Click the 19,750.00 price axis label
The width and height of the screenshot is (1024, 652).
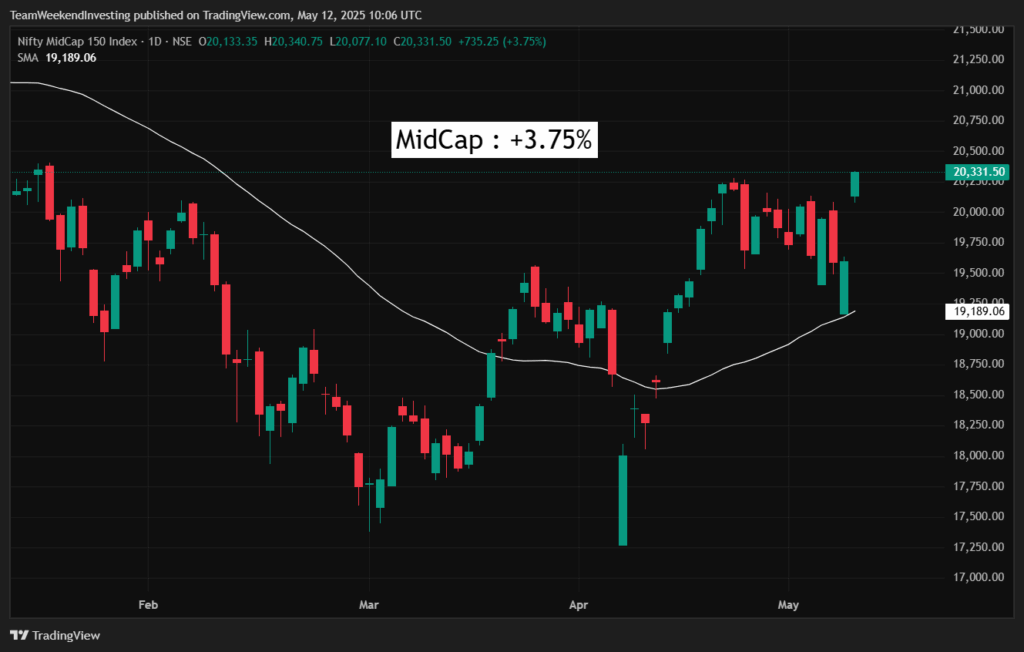tap(978, 242)
